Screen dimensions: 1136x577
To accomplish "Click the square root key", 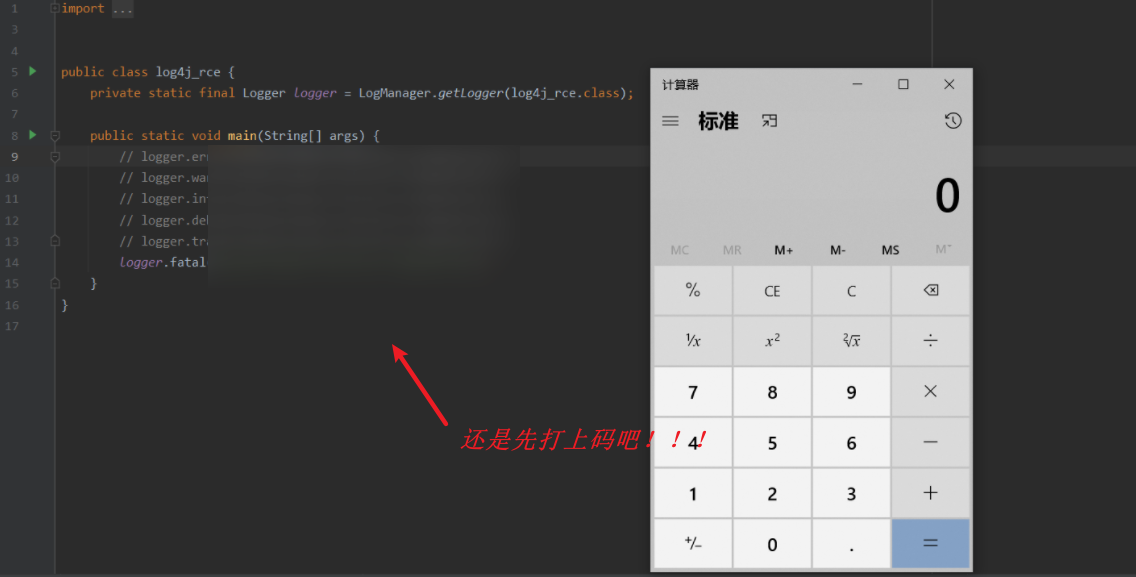I will [x=851, y=341].
